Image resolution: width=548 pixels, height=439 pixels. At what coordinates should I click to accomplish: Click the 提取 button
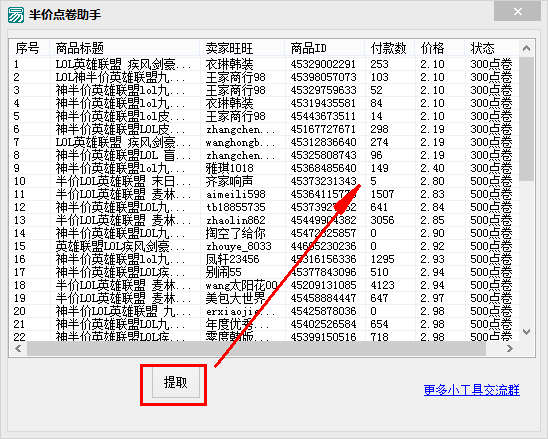176,383
